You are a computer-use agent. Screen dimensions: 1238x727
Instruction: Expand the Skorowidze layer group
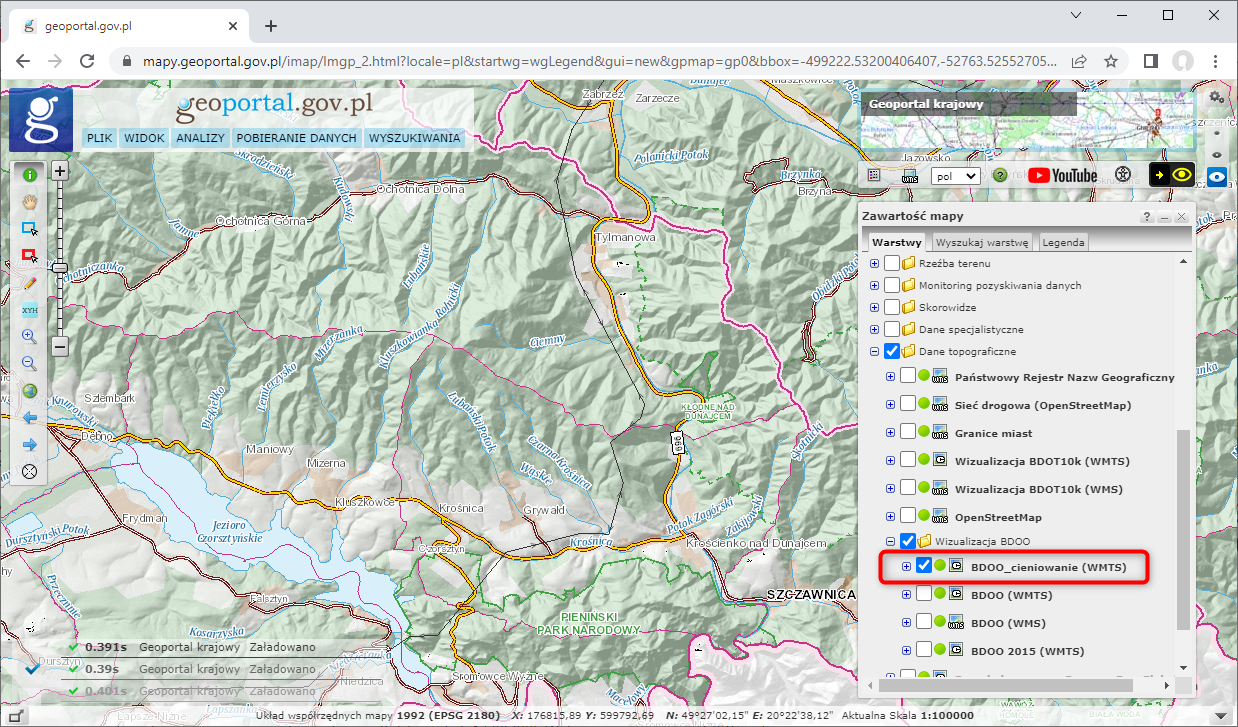[x=875, y=307]
